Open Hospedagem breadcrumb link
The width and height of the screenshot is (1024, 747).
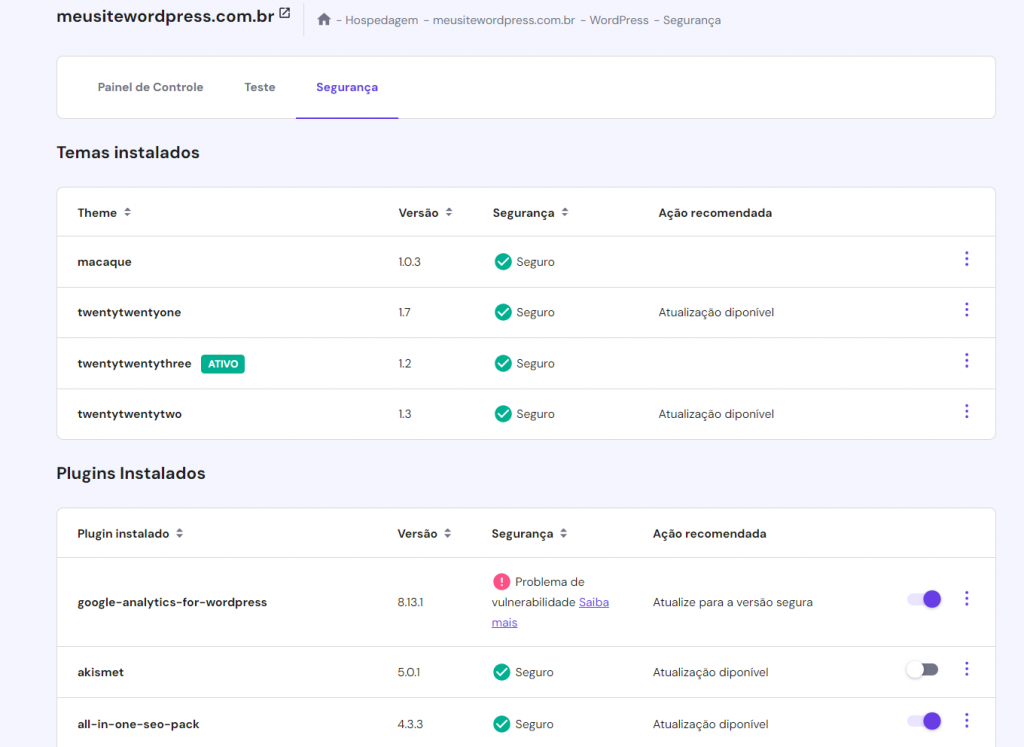click(381, 20)
